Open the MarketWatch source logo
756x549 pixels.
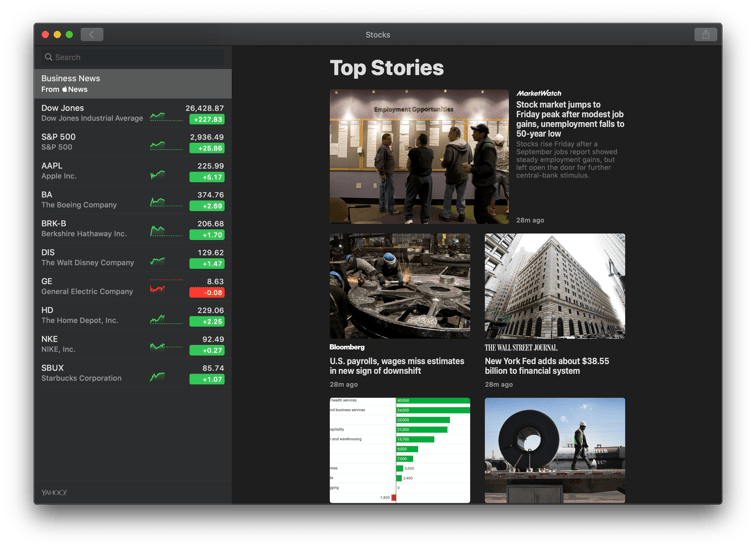coord(539,94)
